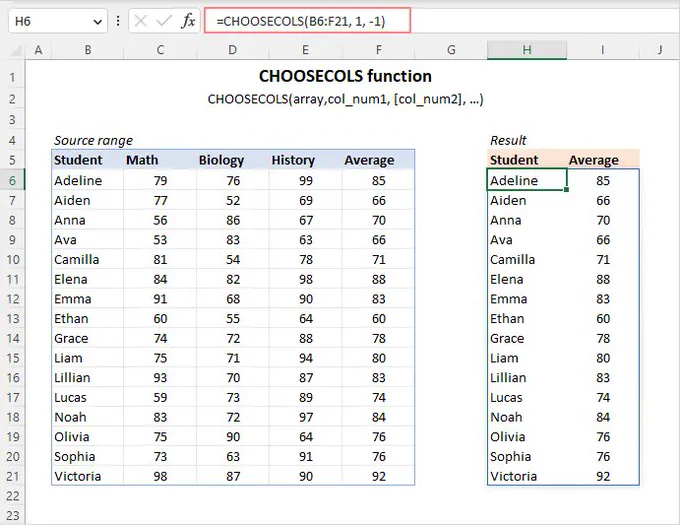Click 'History' header cell
Viewport: 680px width, 525px height.
(x=305, y=160)
